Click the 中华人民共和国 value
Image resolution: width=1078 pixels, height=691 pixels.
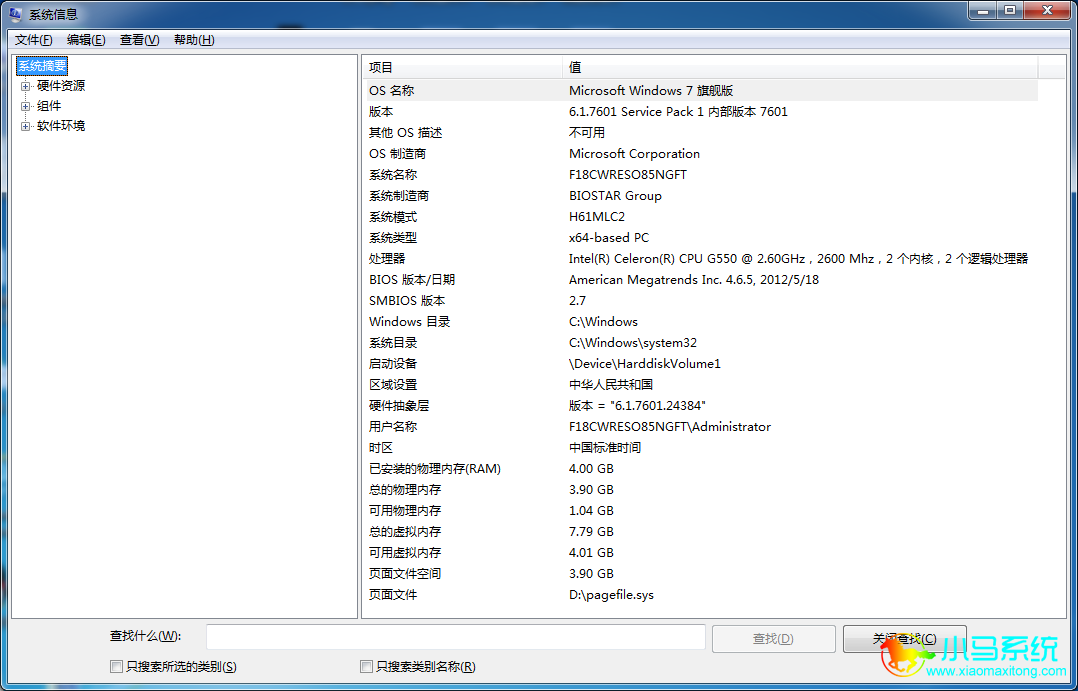coord(611,384)
